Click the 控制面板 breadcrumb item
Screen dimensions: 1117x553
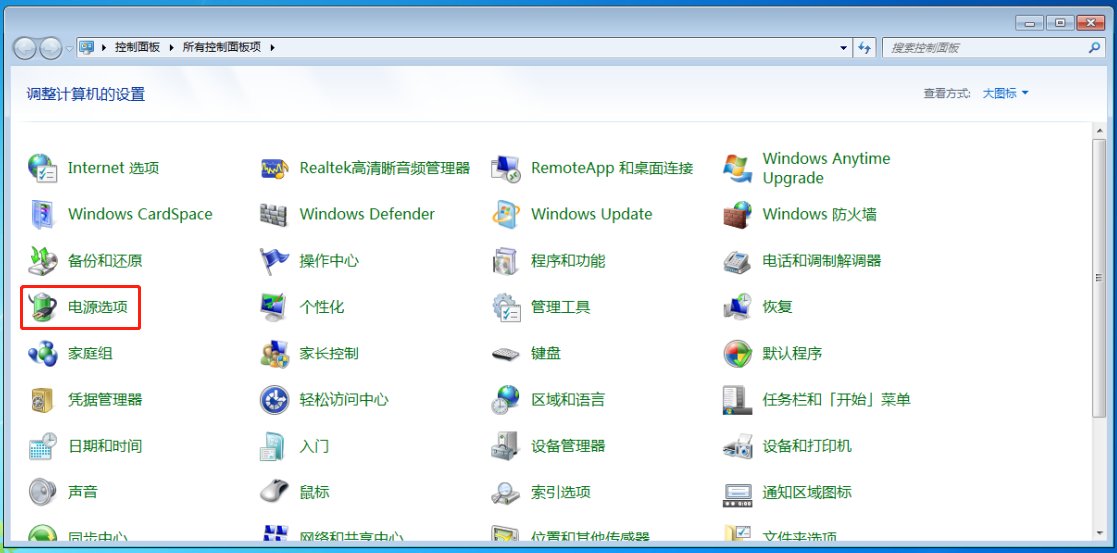(x=137, y=47)
